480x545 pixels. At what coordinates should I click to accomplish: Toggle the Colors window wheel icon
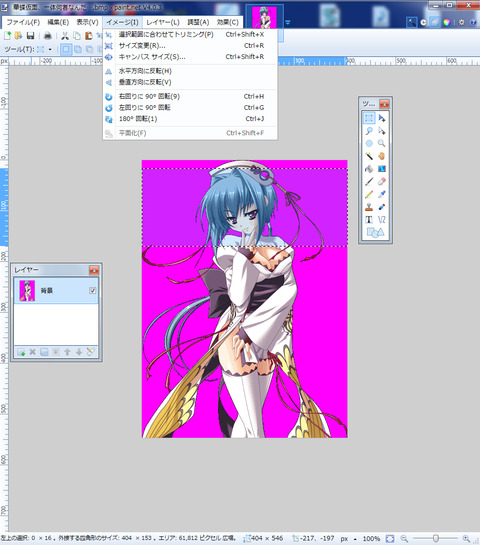(x=447, y=22)
